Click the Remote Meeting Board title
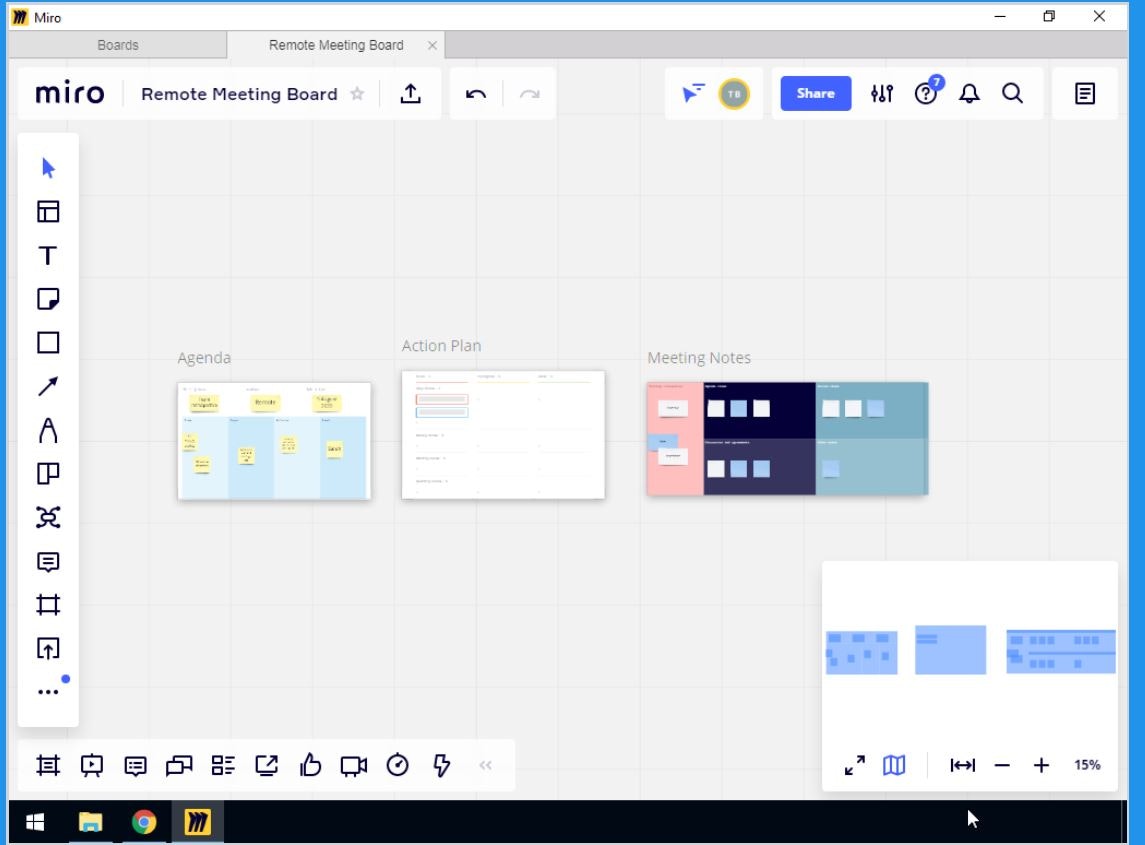The image size is (1145, 845). pos(239,93)
